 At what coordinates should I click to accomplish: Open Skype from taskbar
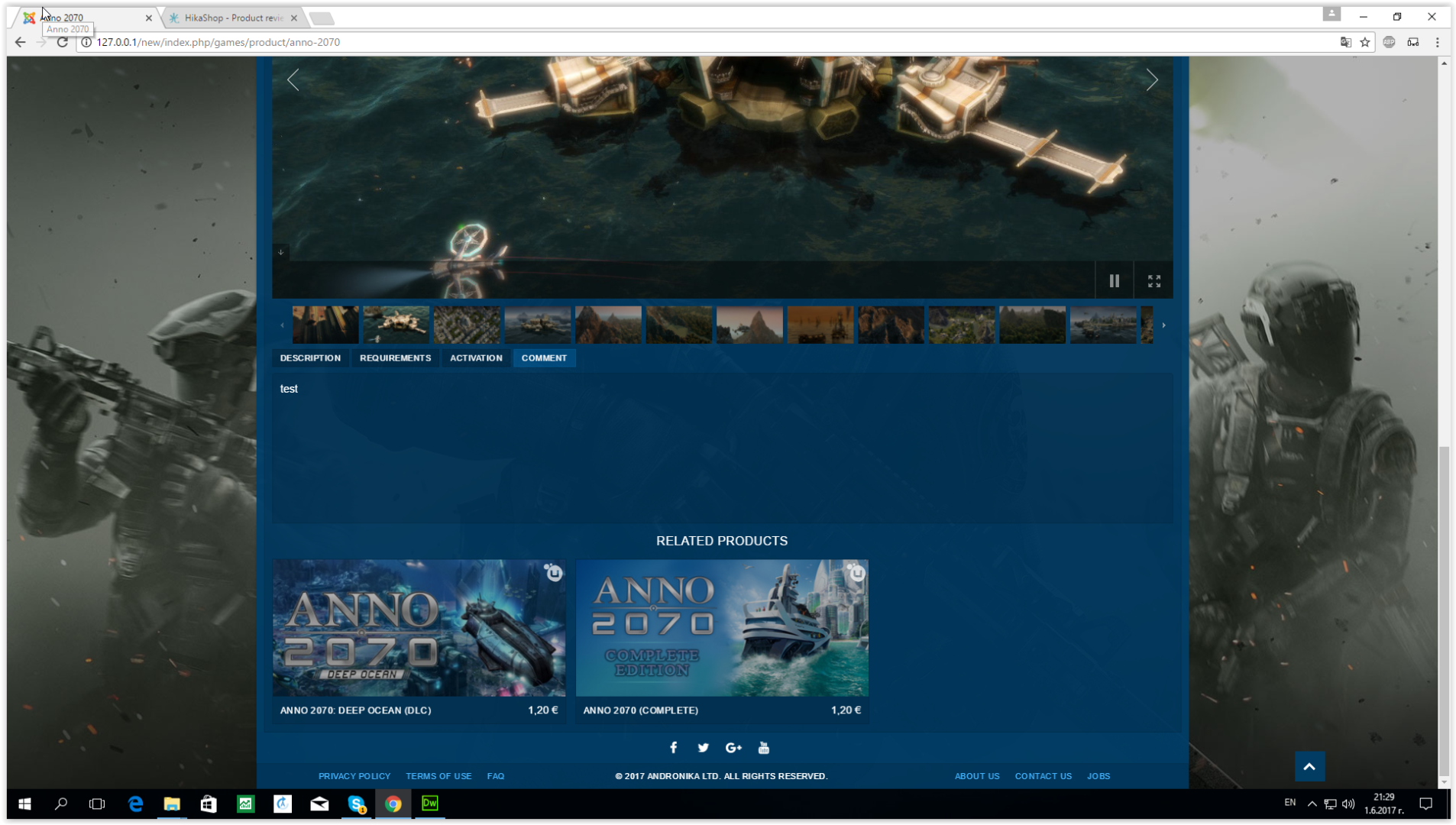click(x=357, y=804)
